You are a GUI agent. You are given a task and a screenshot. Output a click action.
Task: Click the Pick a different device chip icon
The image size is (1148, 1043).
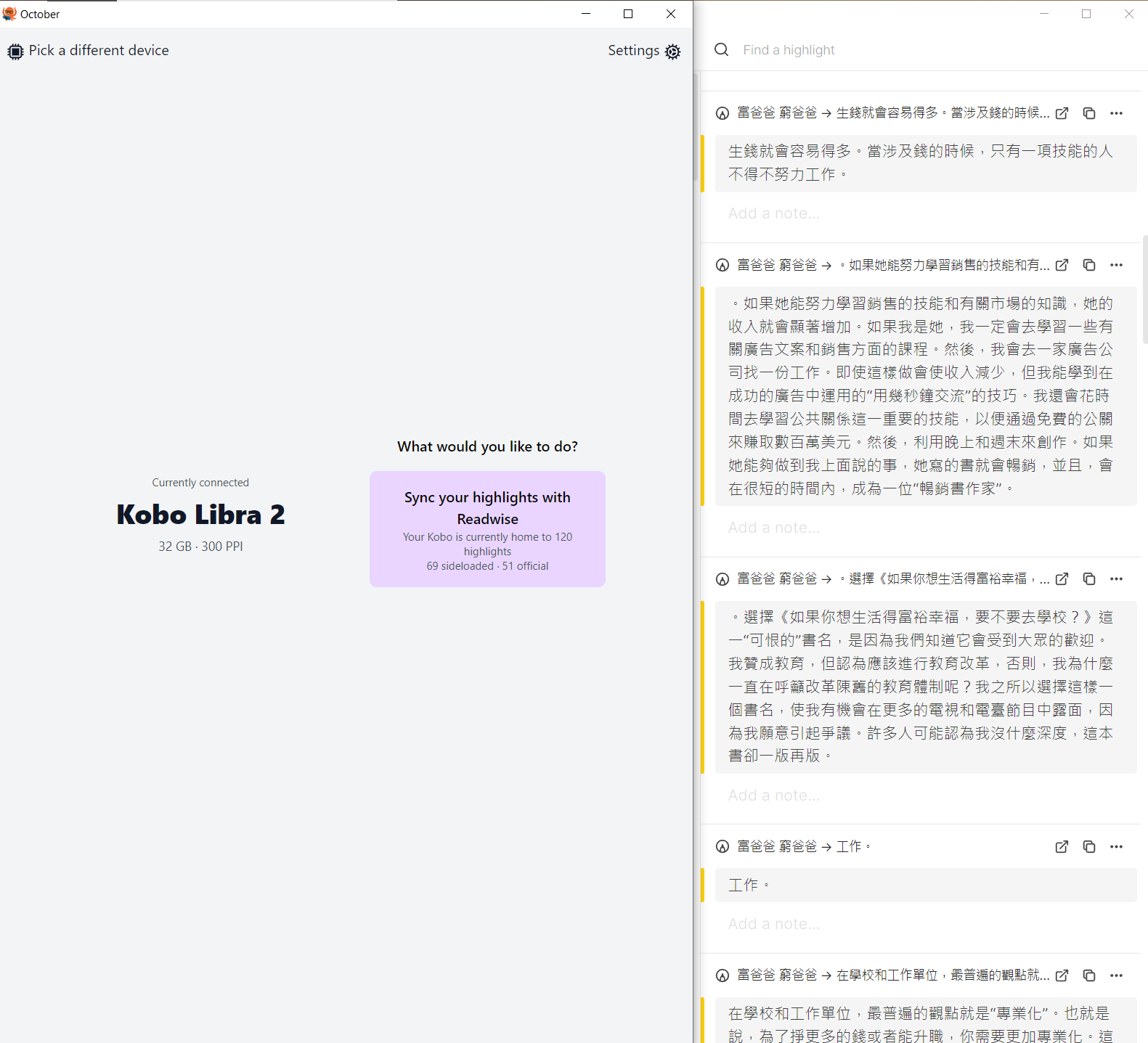[x=15, y=52]
